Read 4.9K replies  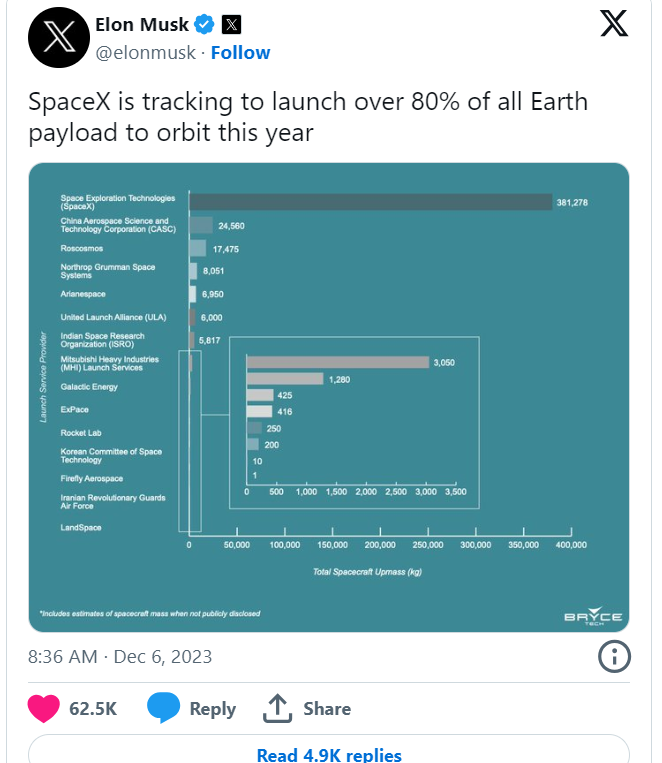point(329,753)
